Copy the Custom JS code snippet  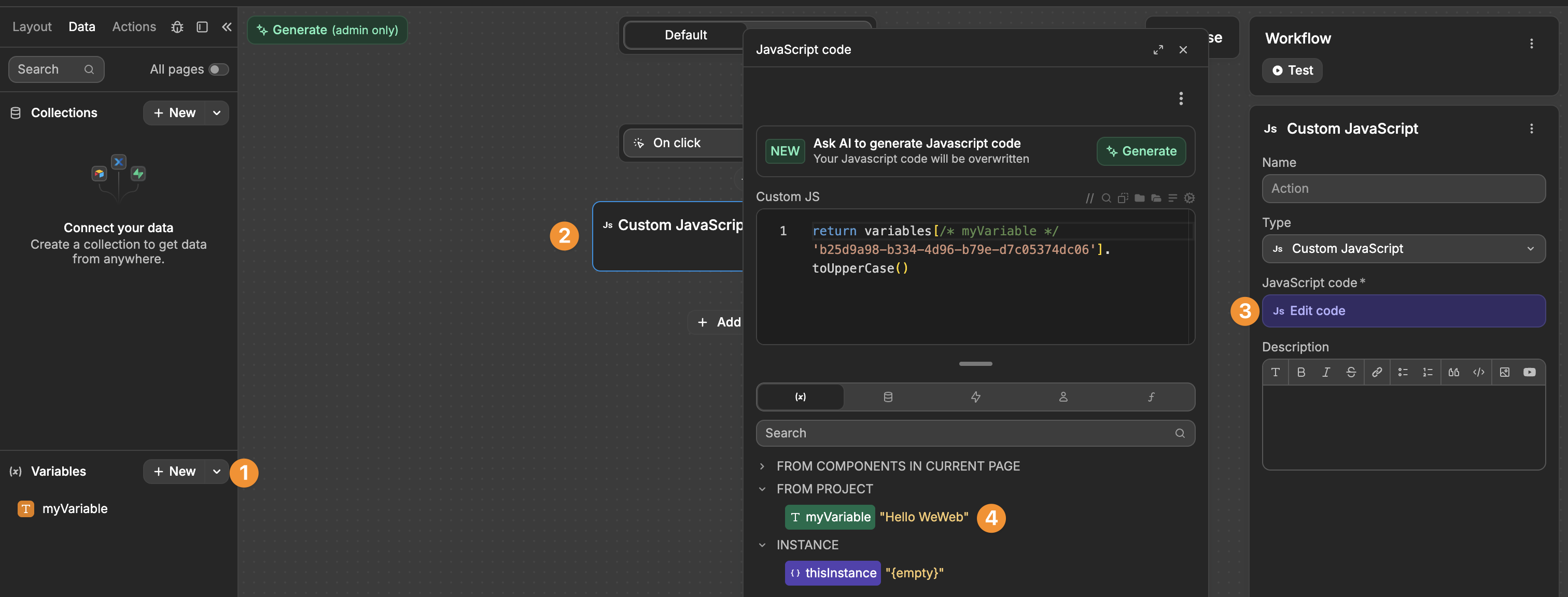click(1123, 198)
